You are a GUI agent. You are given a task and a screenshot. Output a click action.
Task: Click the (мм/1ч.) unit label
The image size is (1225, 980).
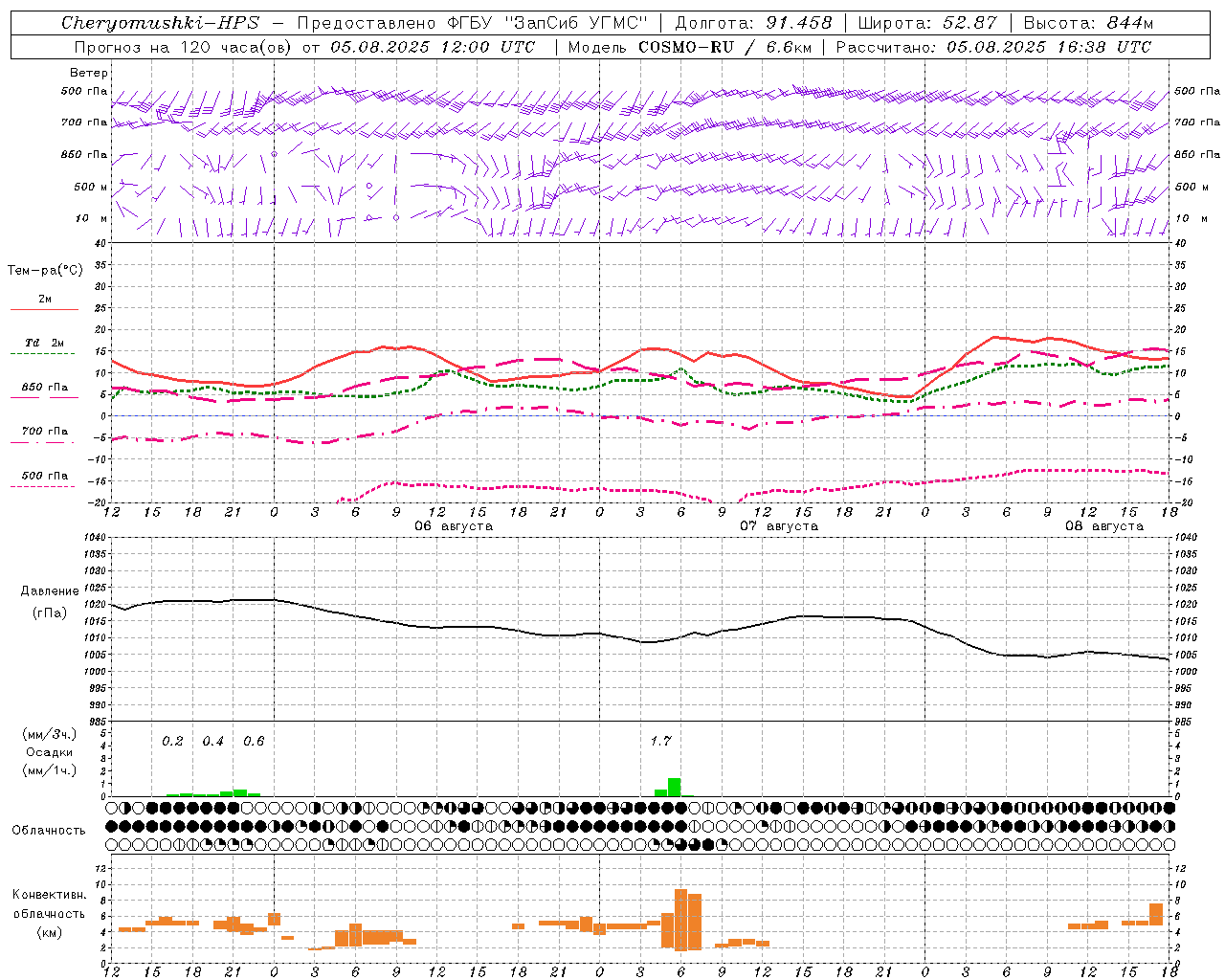[x=49, y=770]
